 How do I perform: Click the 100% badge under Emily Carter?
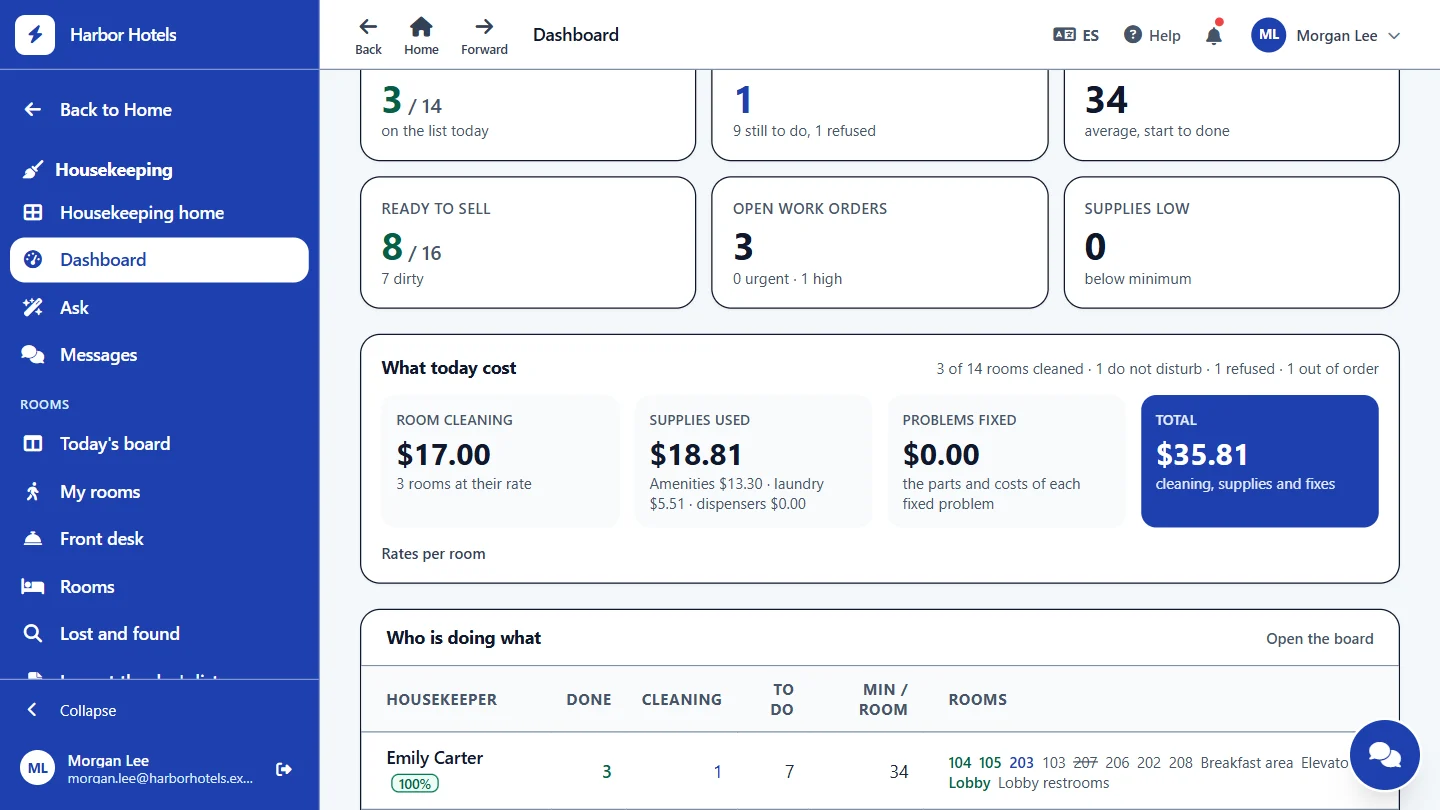[415, 784]
